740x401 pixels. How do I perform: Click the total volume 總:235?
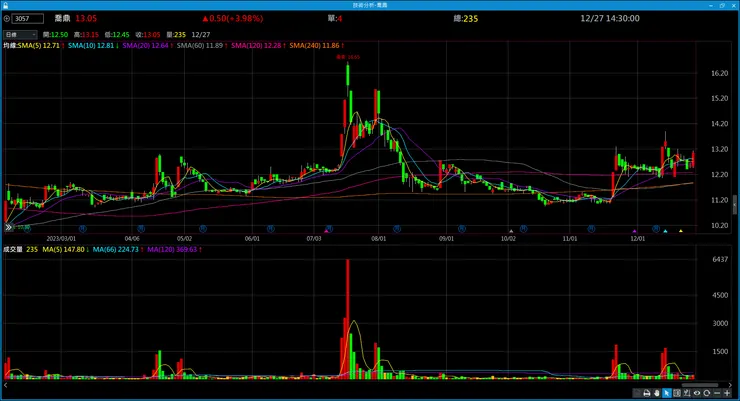(x=466, y=19)
